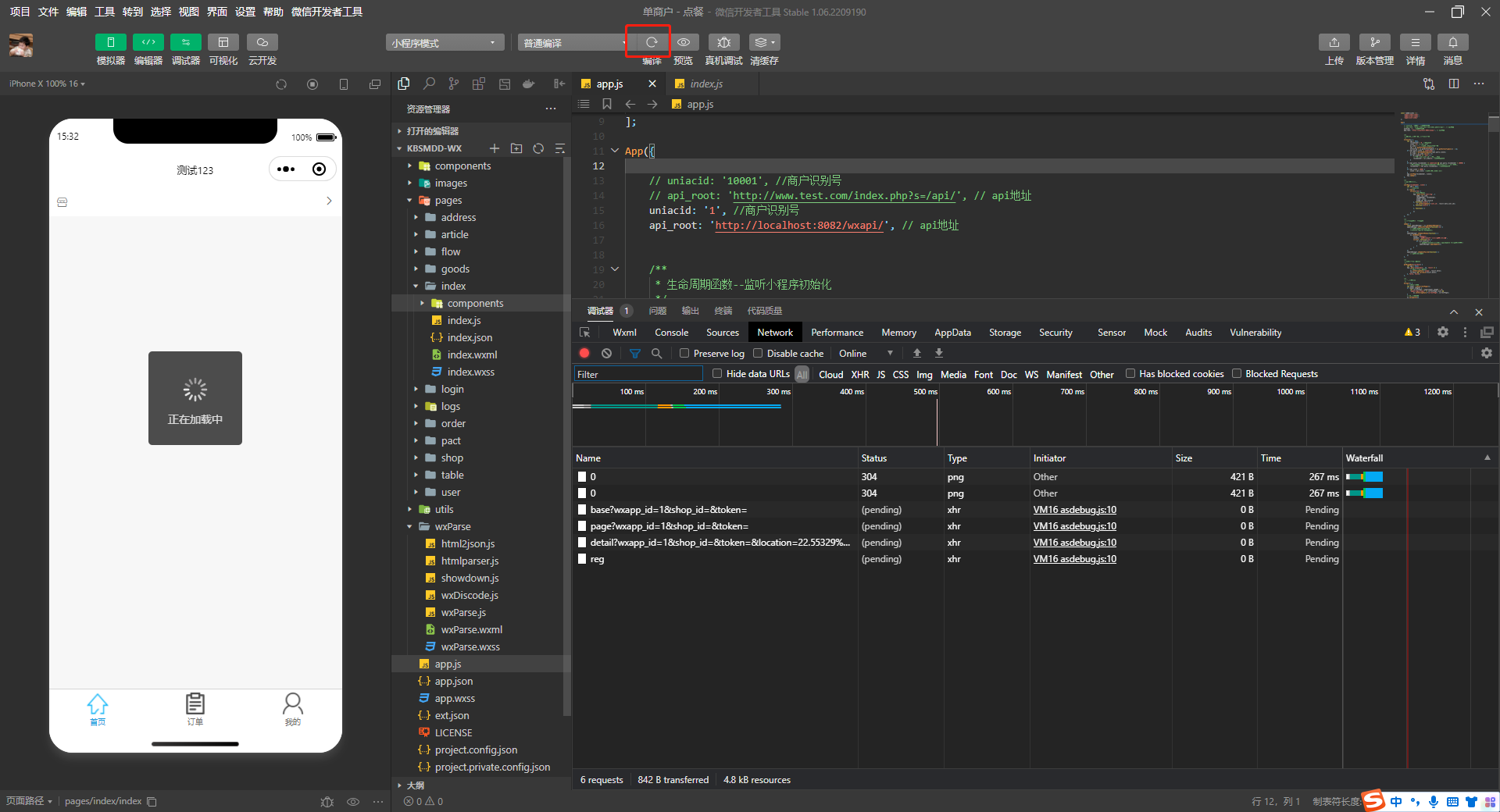Toggle the 编辑器 editor panel button
The height and width of the screenshot is (812, 1500).
point(148,42)
